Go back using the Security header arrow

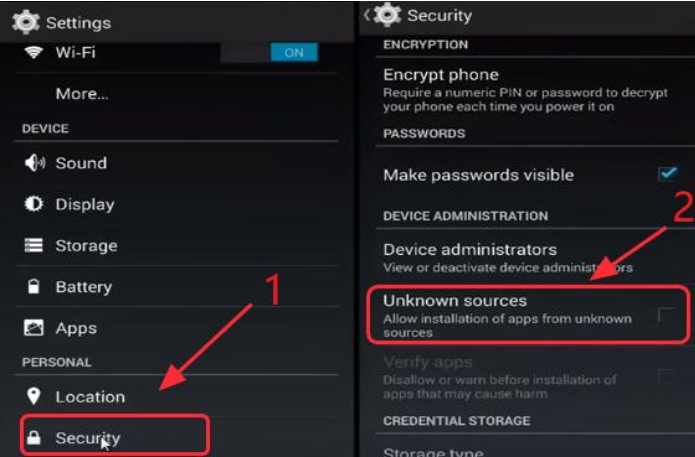click(366, 16)
